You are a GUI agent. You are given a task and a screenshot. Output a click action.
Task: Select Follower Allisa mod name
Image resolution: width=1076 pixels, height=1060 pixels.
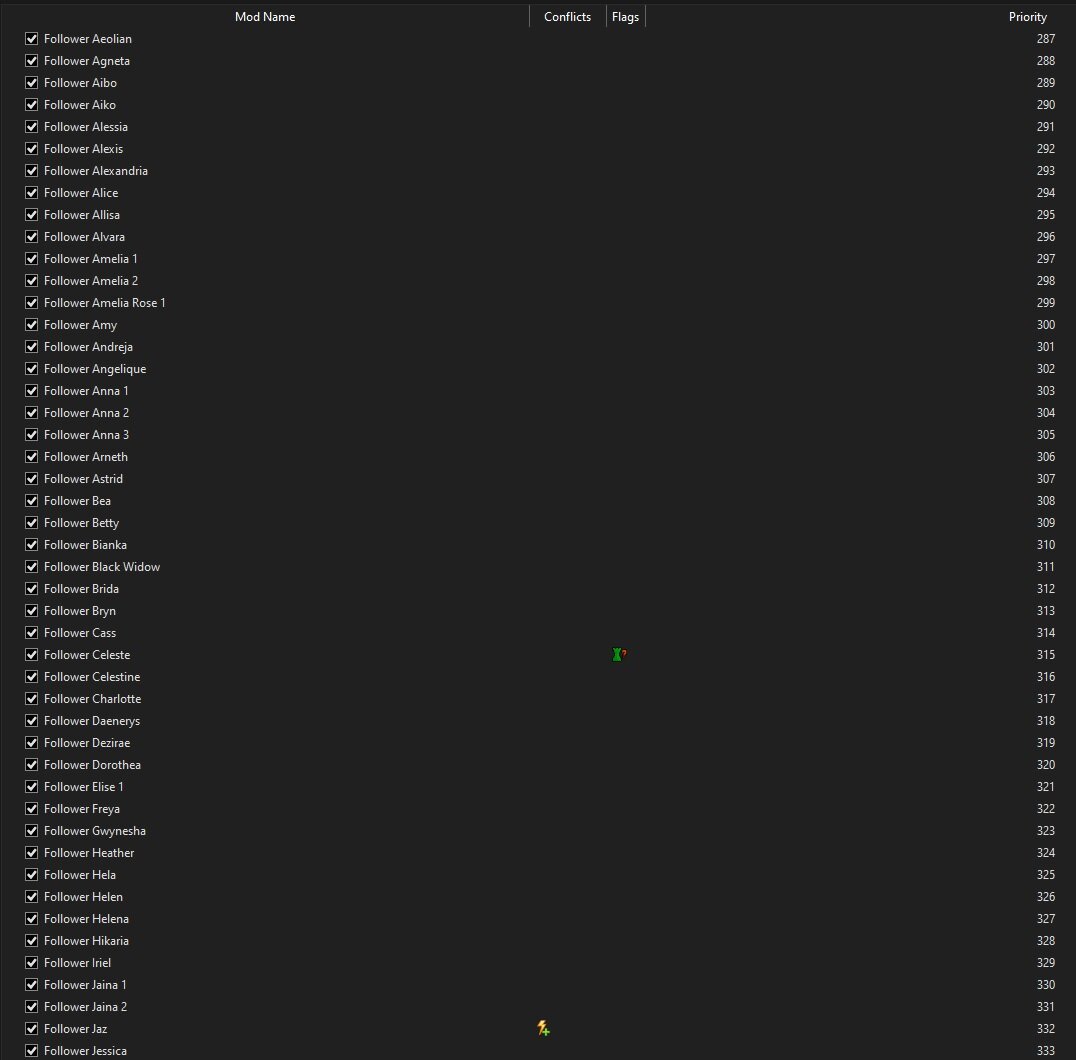[x=82, y=215]
